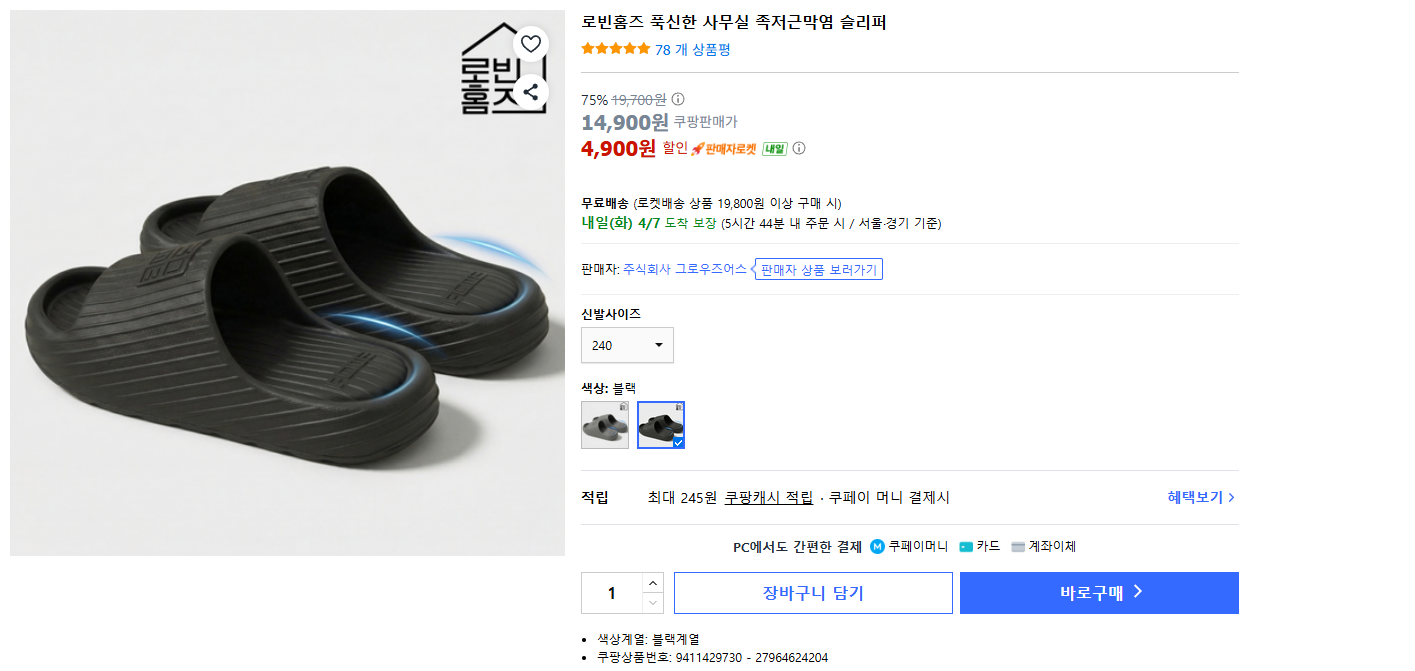Add item with 장바구니 담기

[813, 593]
